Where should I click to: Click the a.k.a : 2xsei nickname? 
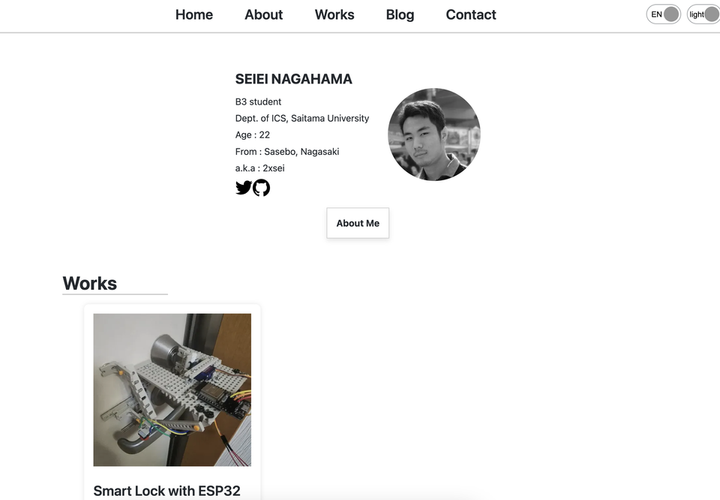260,168
